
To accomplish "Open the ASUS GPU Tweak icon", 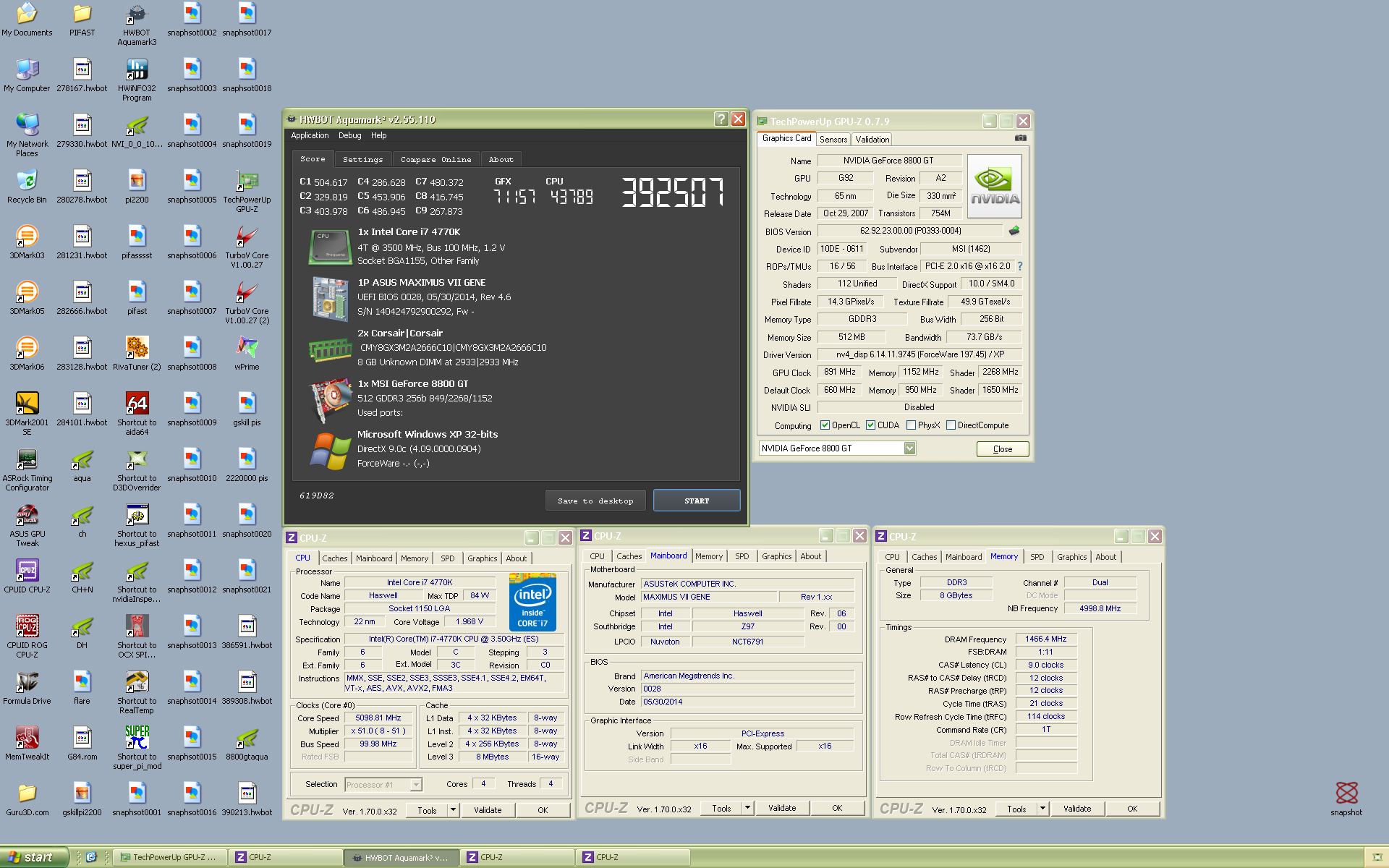I will (x=27, y=525).
